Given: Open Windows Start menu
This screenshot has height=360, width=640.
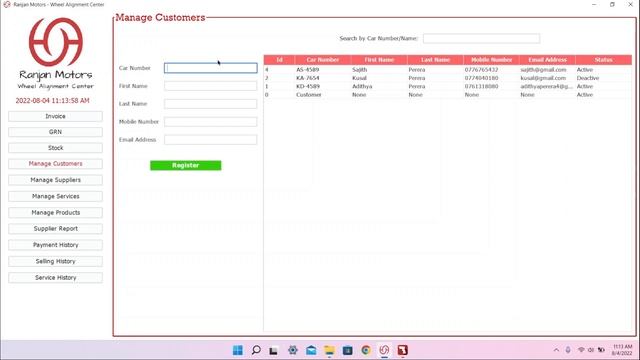Looking at the screenshot, I should [x=238, y=350].
